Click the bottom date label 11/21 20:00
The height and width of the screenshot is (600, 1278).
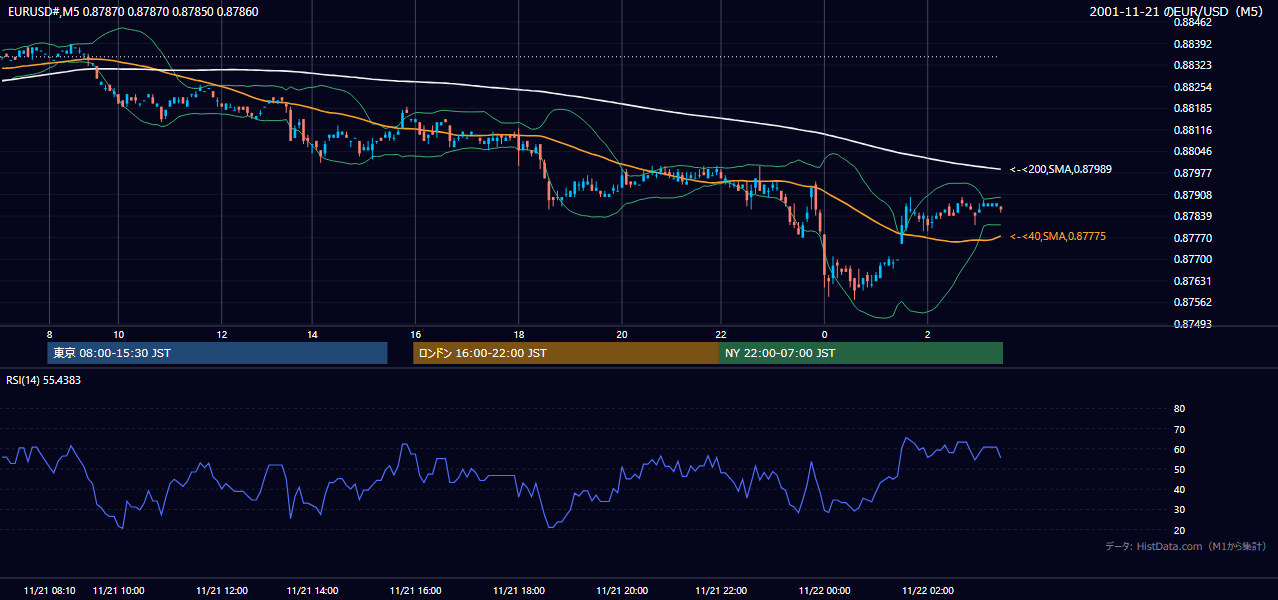tap(622, 591)
